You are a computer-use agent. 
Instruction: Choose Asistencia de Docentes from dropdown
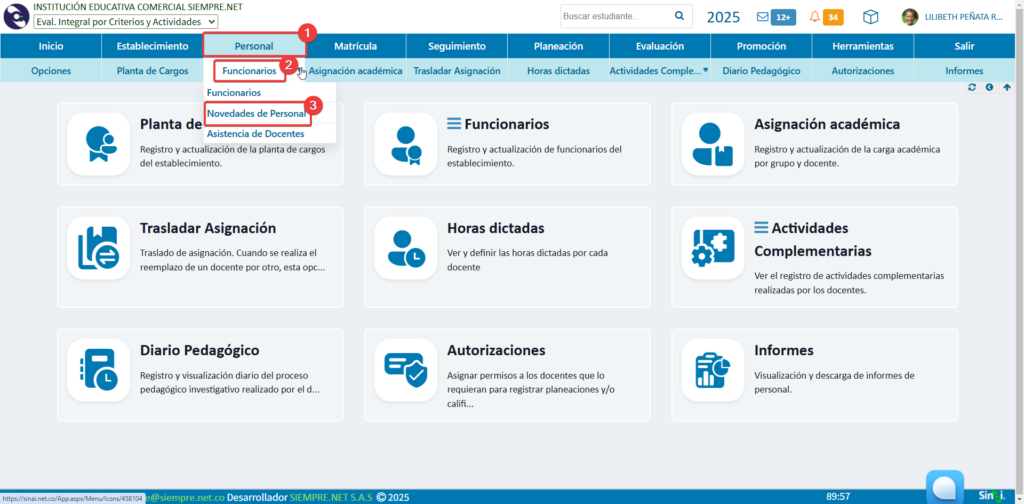coord(255,133)
